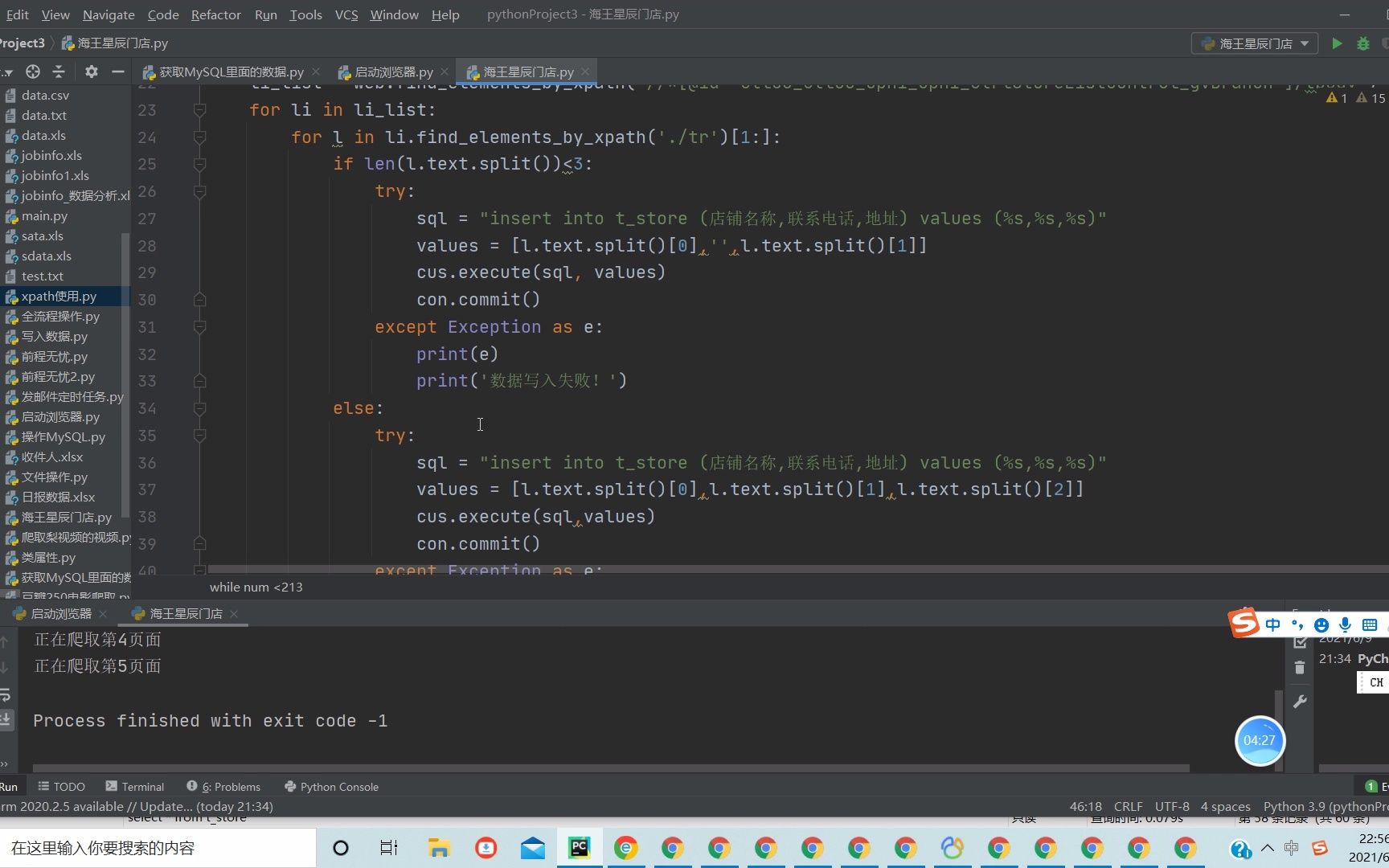Click the UTF-8 encoding in status bar
This screenshot has height=868, width=1389.
tap(1172, 806)
